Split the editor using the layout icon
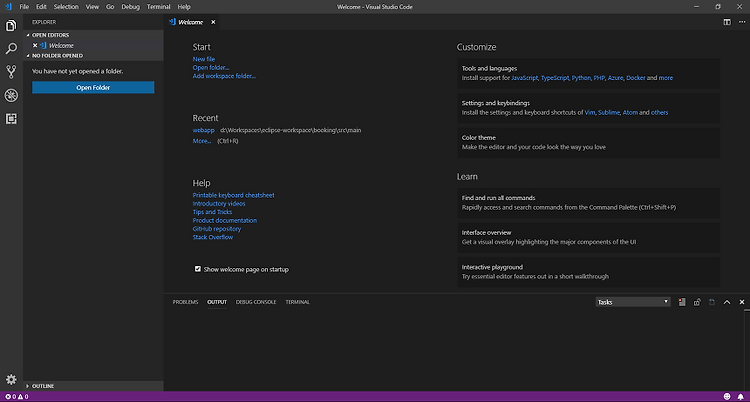This screenshot has height=402, width=750. (727, 22)
